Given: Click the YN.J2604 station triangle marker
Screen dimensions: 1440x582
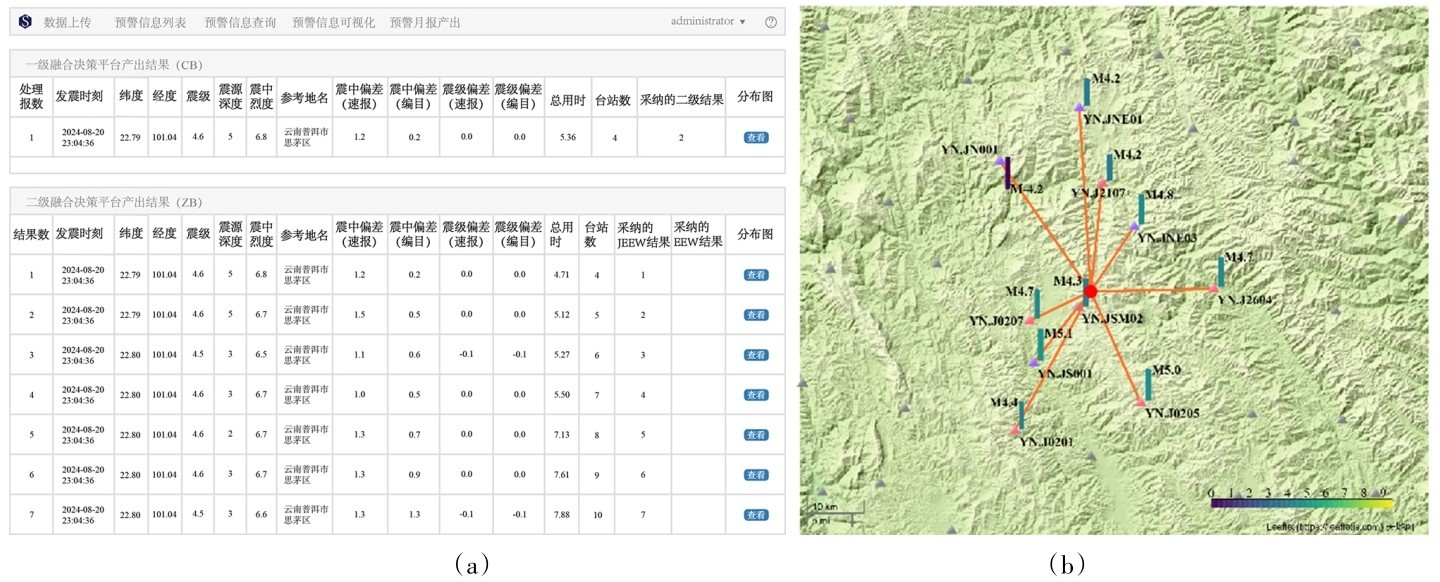Looking at the screenshot, I should click(x=1213, y=289).
